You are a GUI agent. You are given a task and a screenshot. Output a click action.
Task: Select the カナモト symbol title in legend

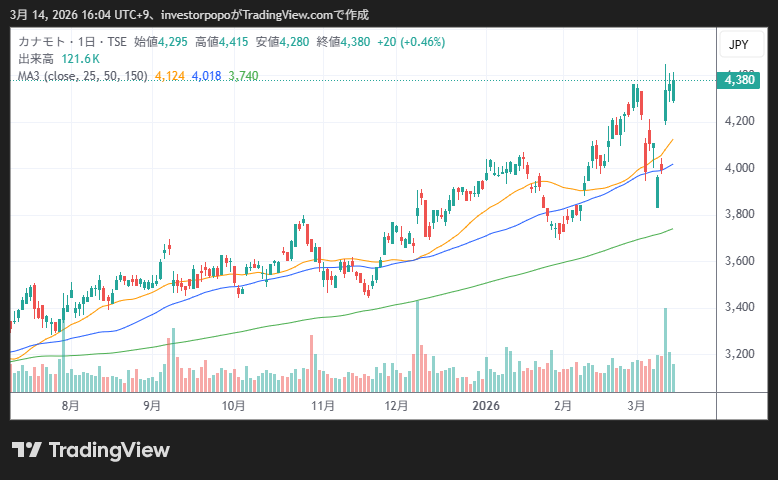(x=43, y=42)
